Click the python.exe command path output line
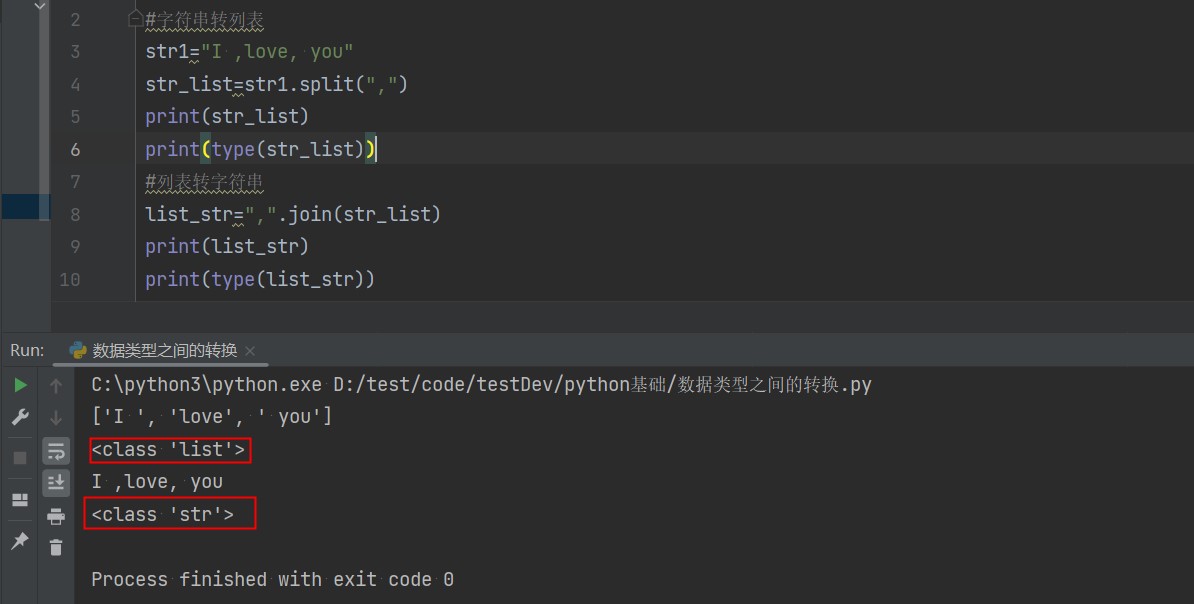The width and height of the screenshot is (1194, 604). 481,385
